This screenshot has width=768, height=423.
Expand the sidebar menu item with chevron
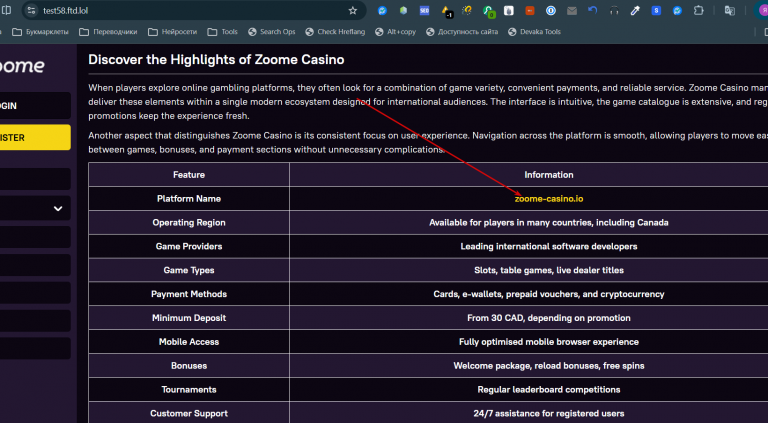pyautogui.click(x=35, y=208)
